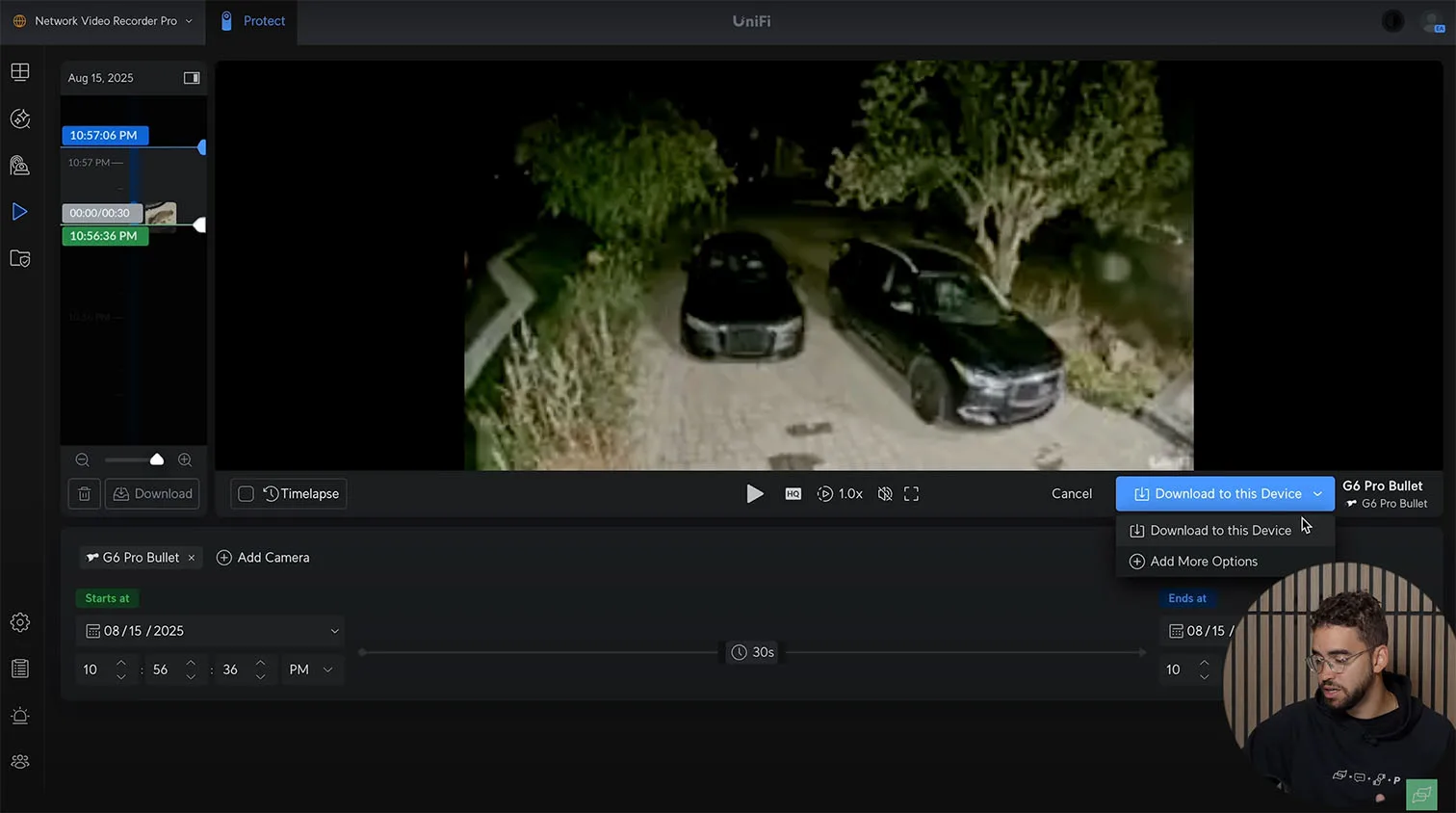Click the G6 Pro Bullet camera name label
Viewport: 1456px width, 813px height.
(x=1382, y=486)
